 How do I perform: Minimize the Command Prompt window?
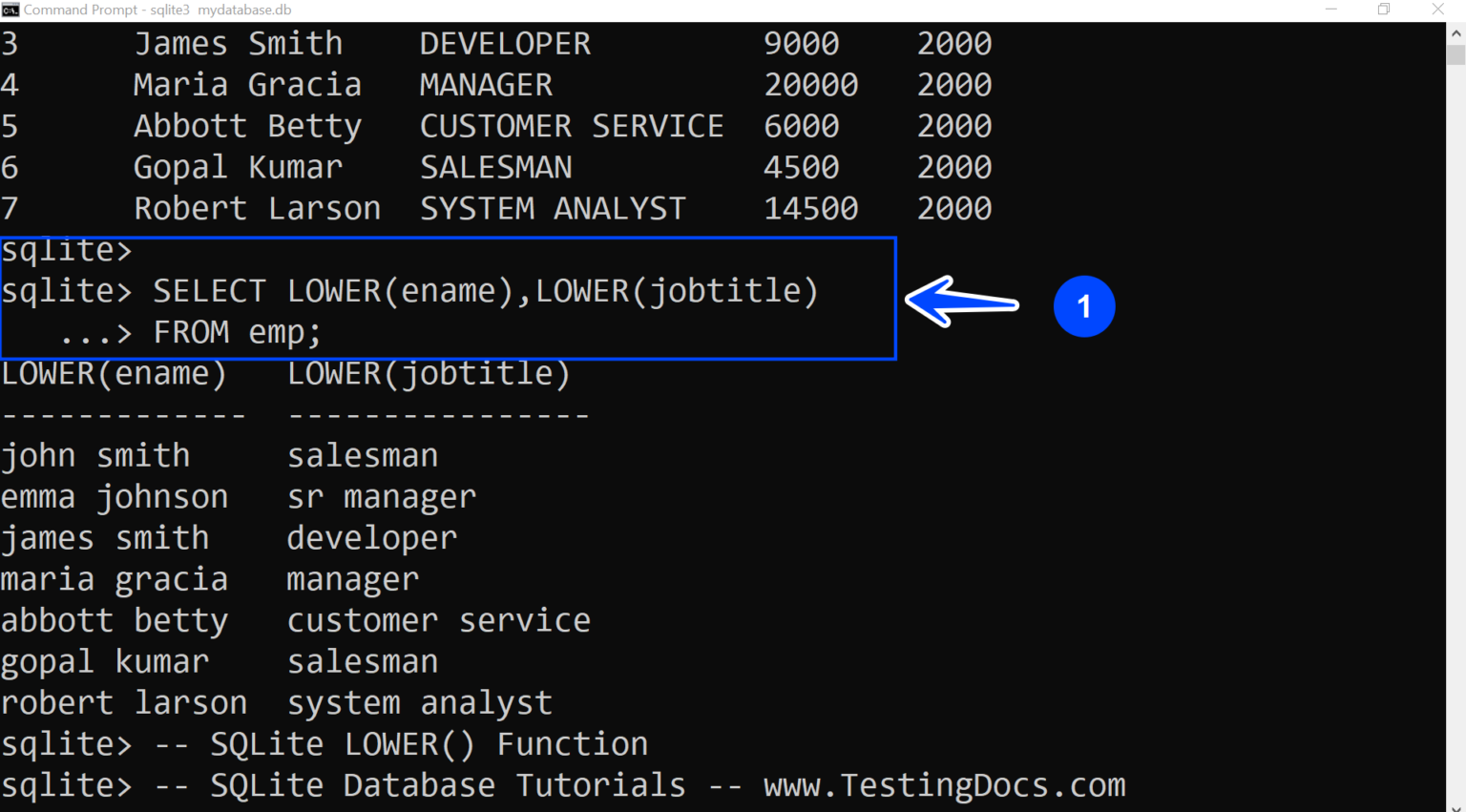click(1332, 10)
